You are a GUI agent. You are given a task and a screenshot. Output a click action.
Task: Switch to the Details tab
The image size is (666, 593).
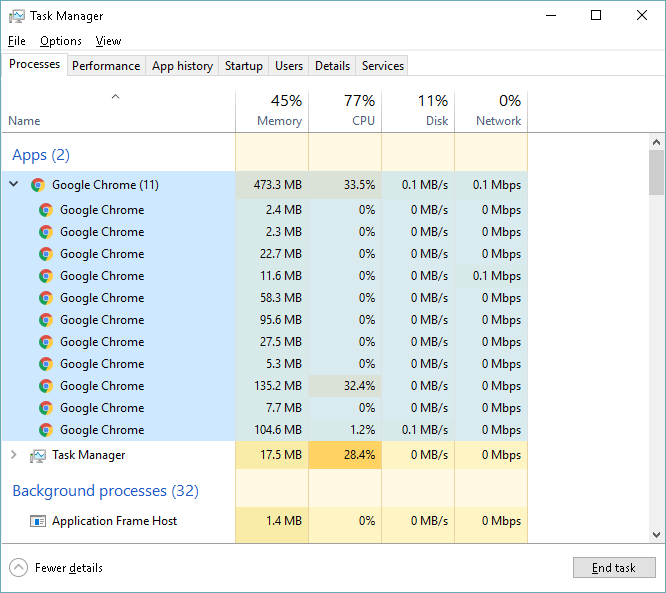(x=333, y=66)
